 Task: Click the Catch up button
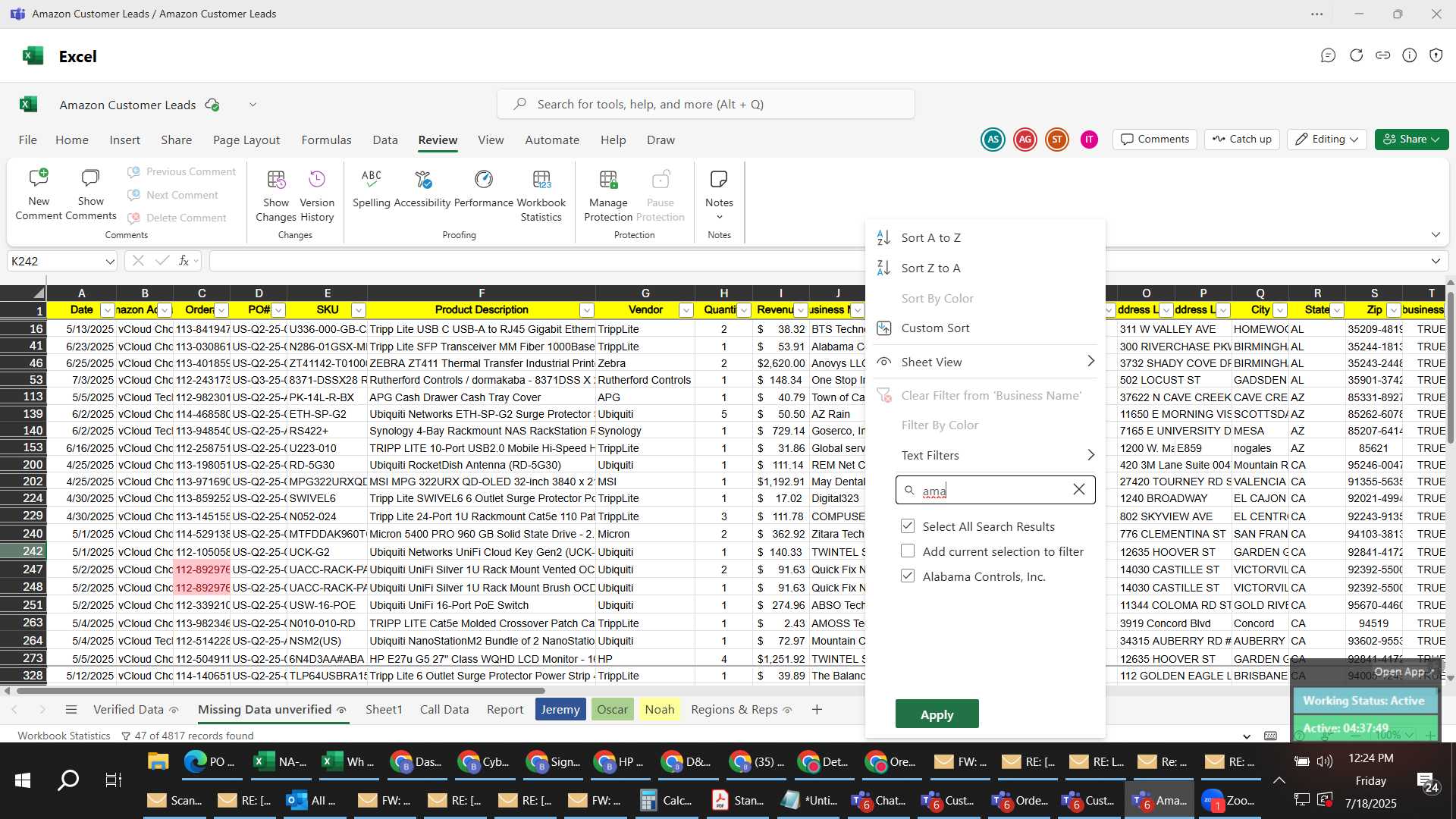pos(1241,140)
